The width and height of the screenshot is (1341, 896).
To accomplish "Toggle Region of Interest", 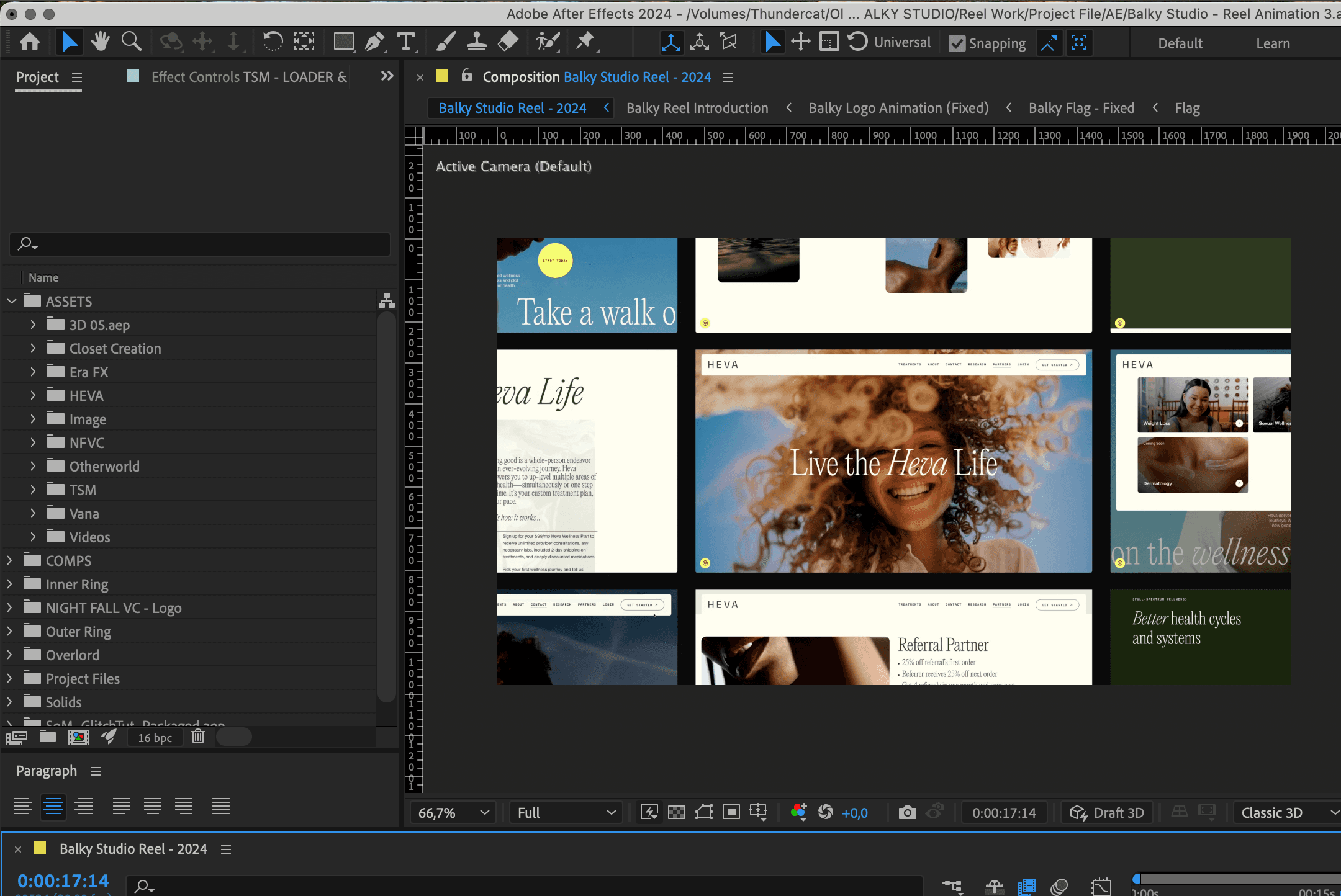I will click(x=731, y=812).
